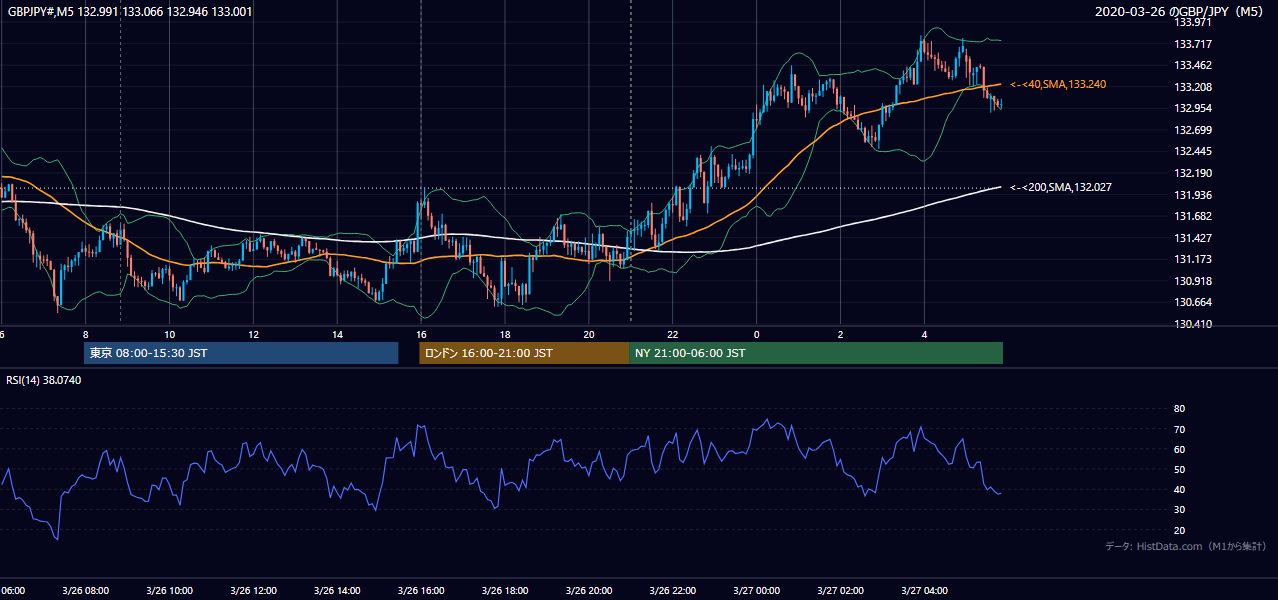The width and height of the screenshot is (1278, 600).
Task: Click the 3/26 16:00 date axis label
Action: point(421,591)
